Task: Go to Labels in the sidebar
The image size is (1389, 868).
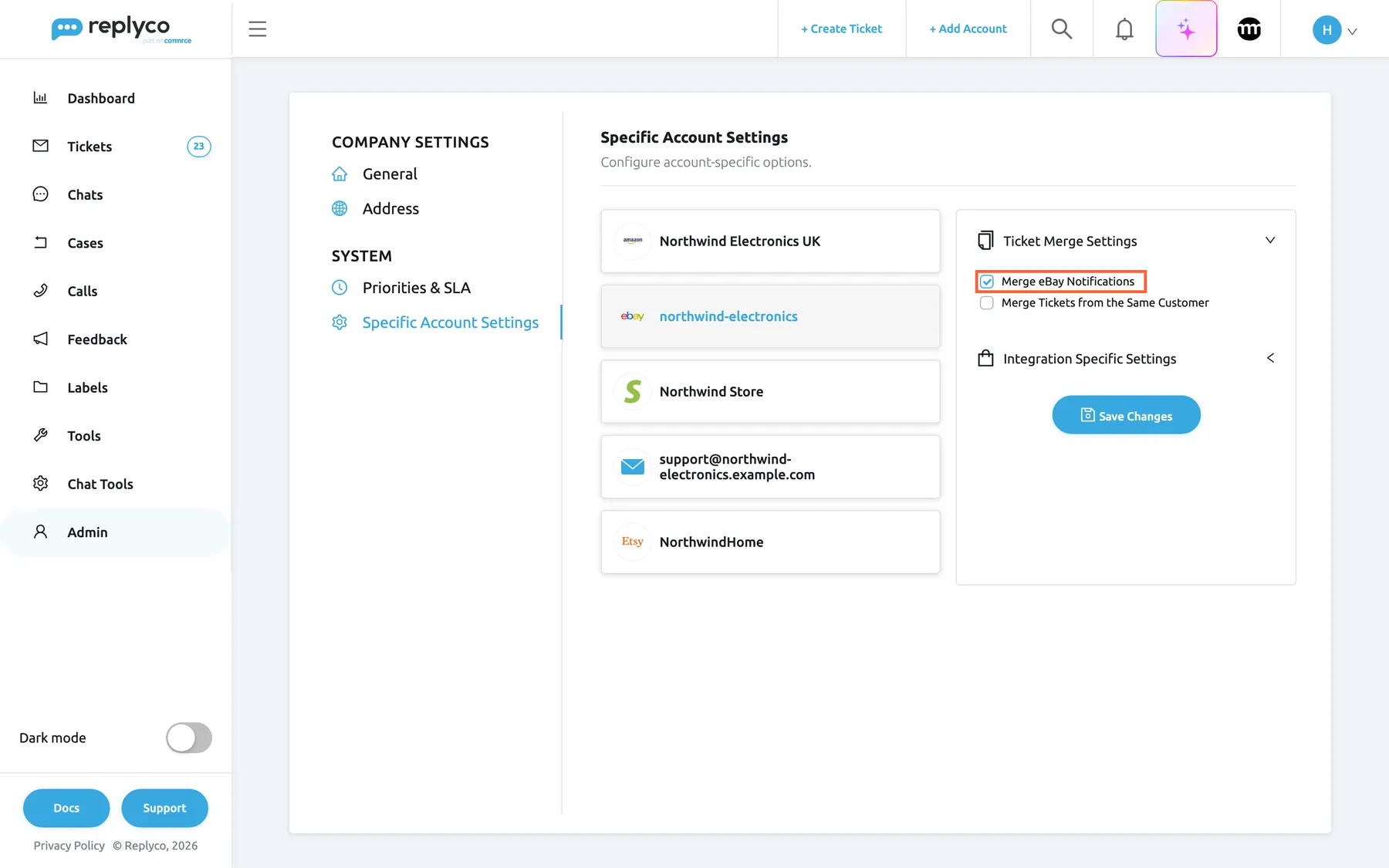Action: coord(116,387)
